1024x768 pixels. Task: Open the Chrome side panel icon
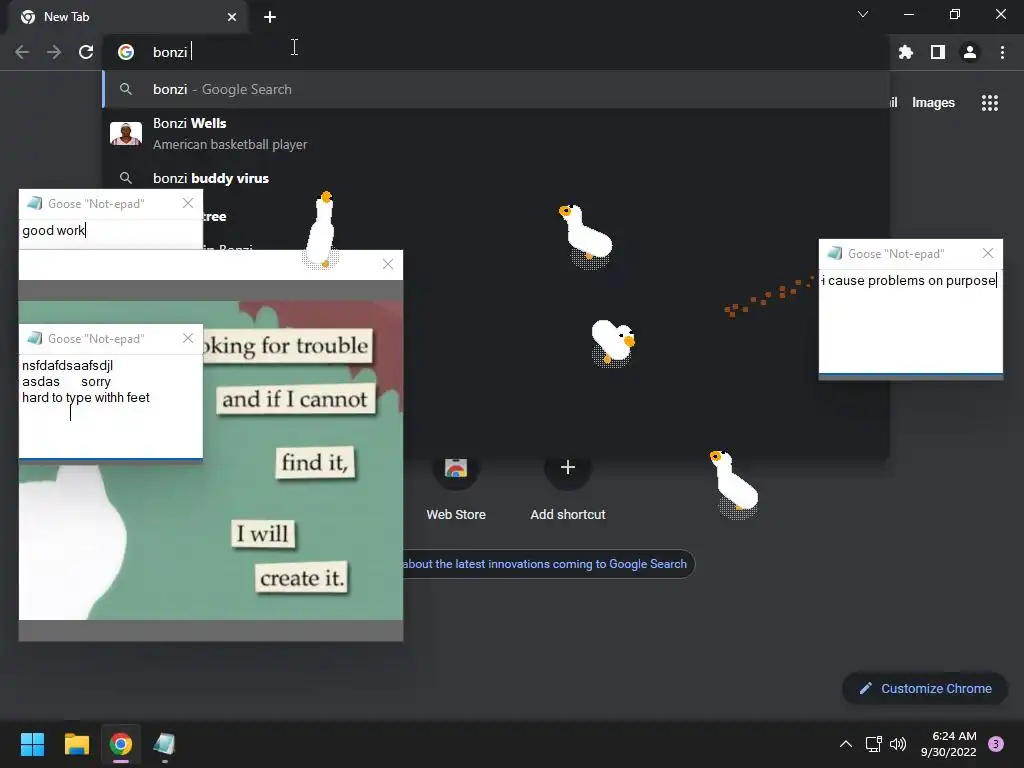click(938, 52)
